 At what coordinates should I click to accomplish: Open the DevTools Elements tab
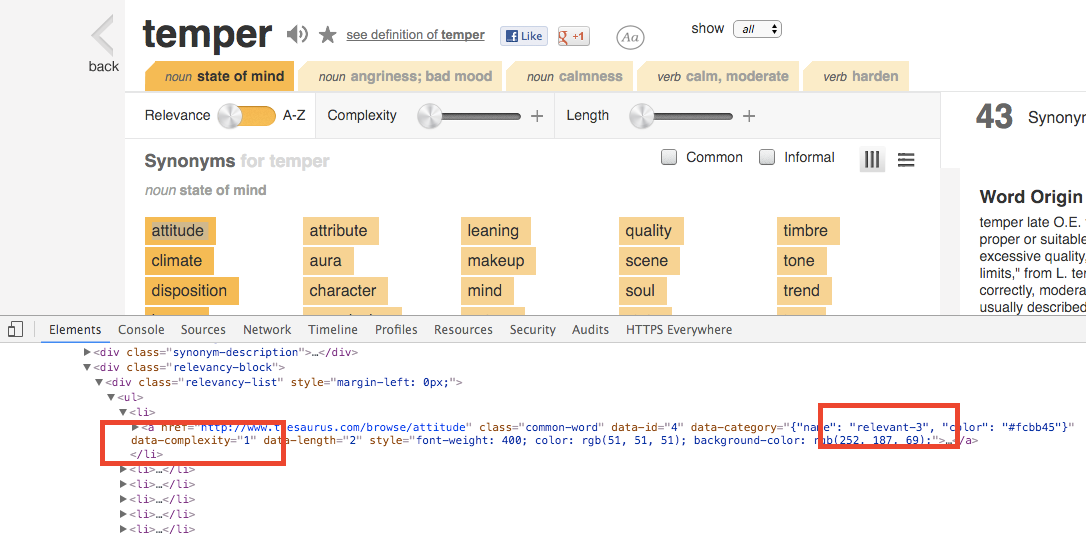(x=75, y=330)
